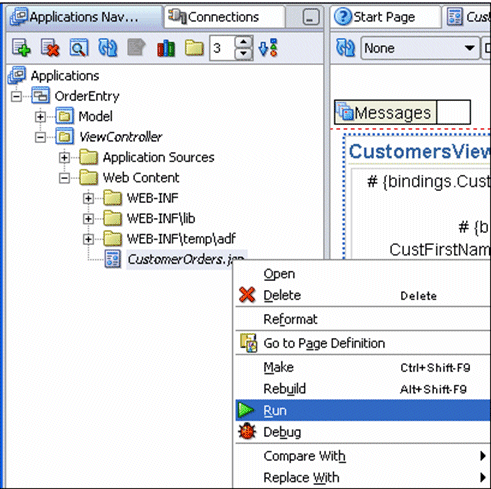491x489 pixels.
Task: Click the Model project folder icon
Action: (x=65, y=116)
